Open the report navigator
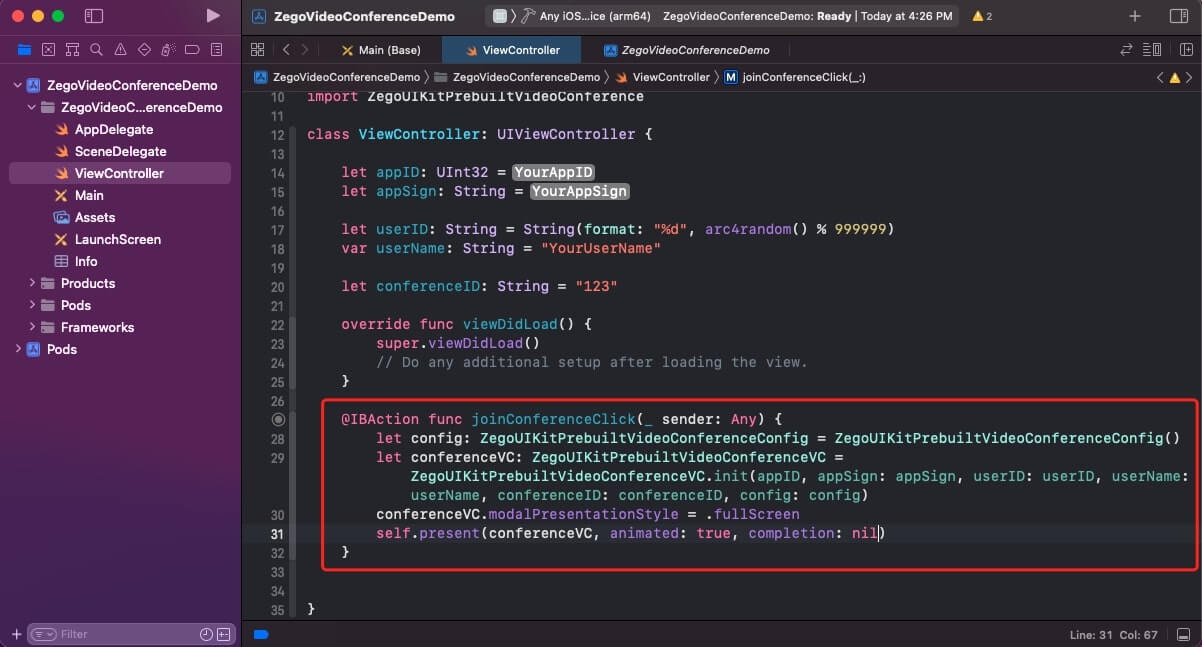Screen dimensions: 1202x647 pyautogui.click(x=216, y=49)
